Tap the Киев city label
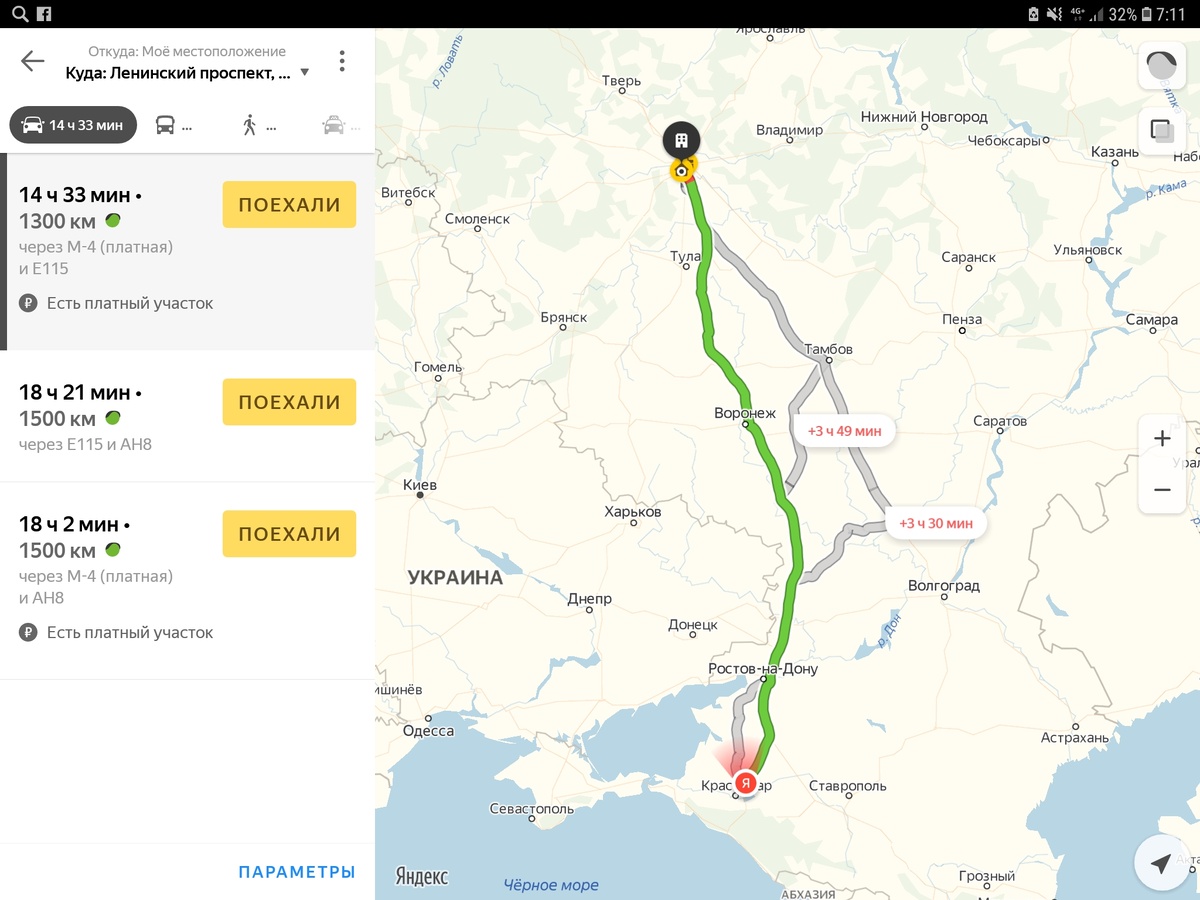Viewport: 1200px width, 900px height. point(419,485)
